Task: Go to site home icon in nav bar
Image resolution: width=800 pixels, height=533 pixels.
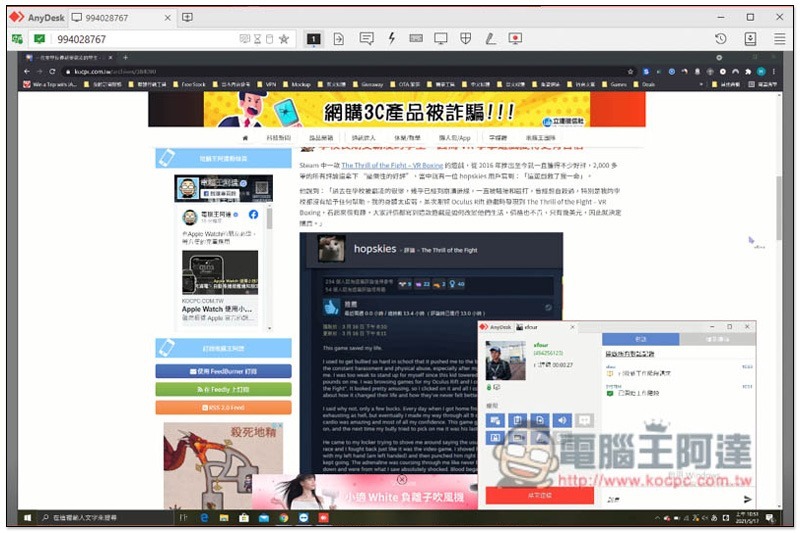Action: click(x=245, y=138)
